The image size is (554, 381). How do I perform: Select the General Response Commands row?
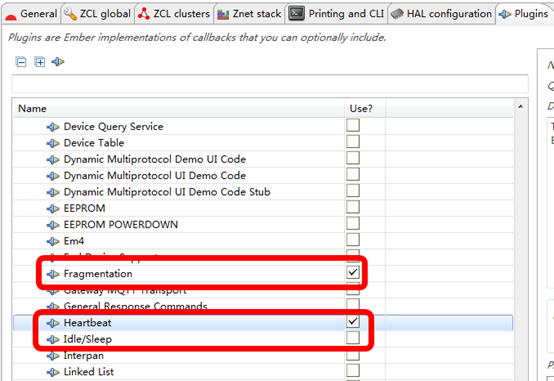click(263, 305)
